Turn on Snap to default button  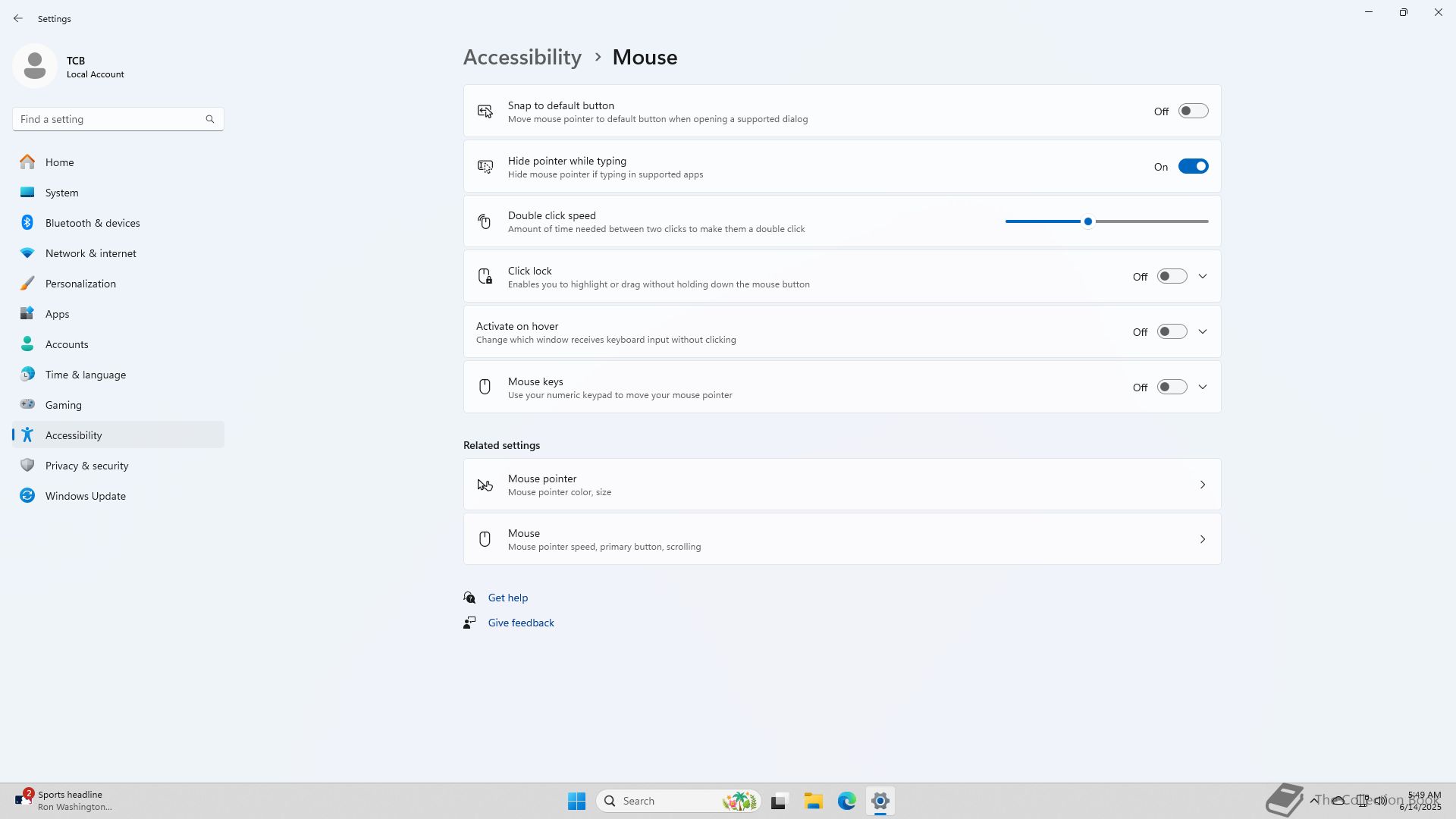point(1193,111)
